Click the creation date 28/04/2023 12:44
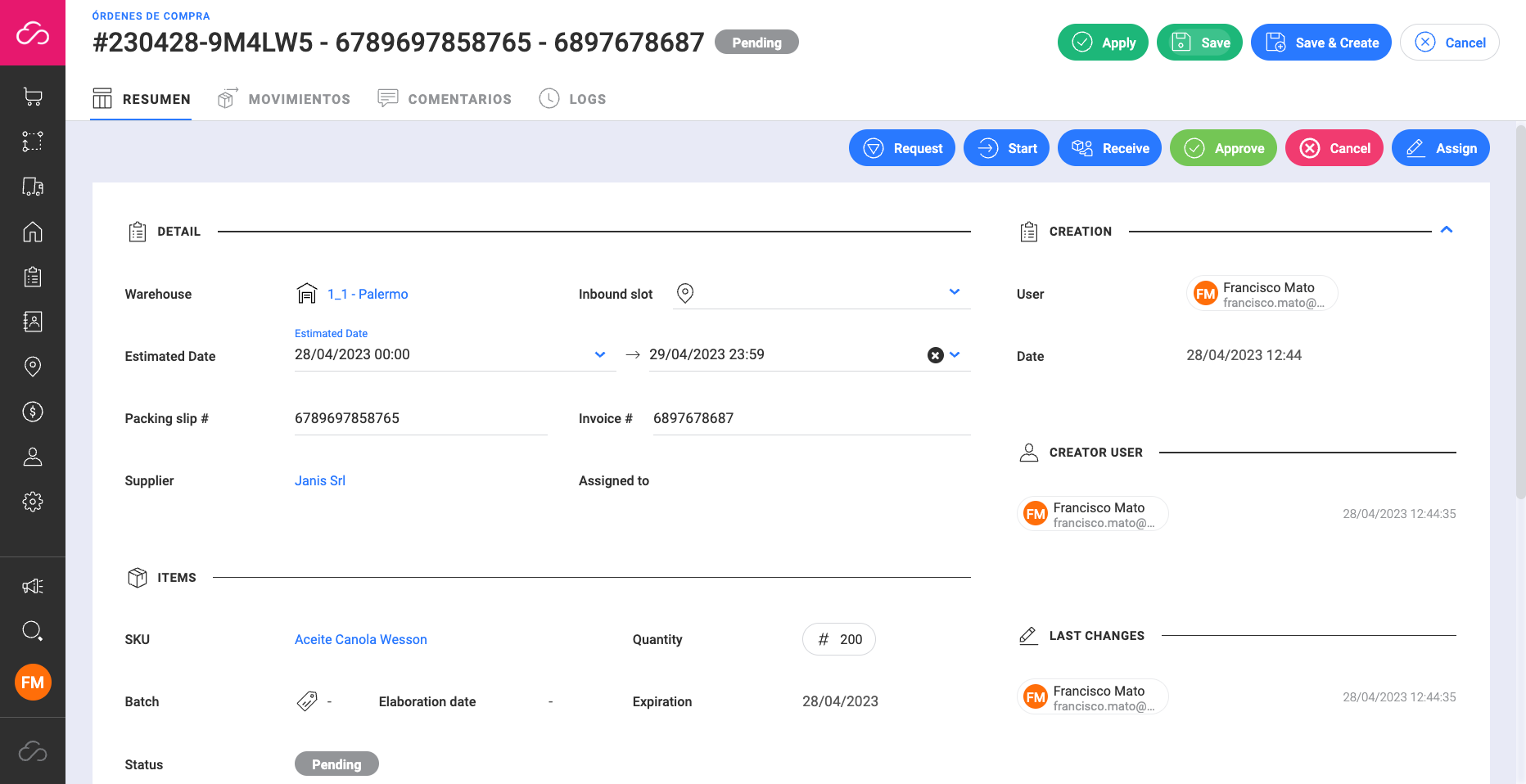1526x784 pixels. [1244, 355]
